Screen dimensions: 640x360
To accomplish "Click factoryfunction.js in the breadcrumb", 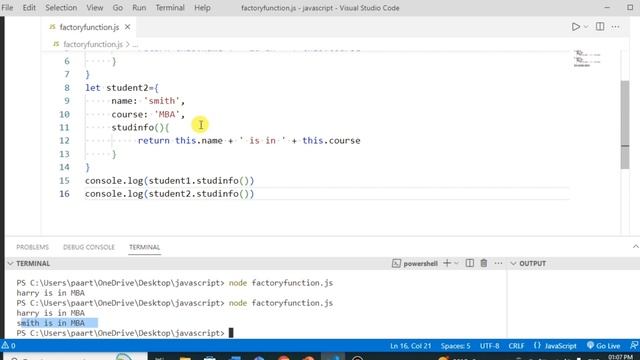I will tap(93, 44).
